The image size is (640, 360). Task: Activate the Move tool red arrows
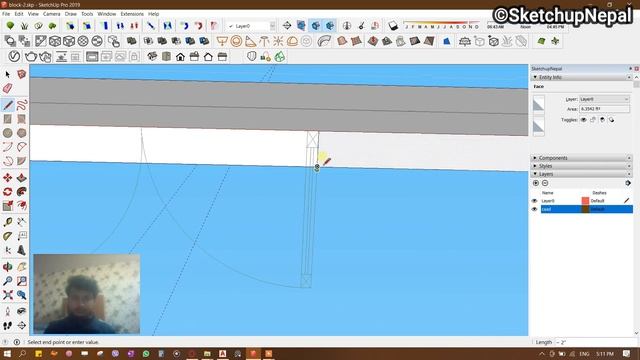[7, 178]
